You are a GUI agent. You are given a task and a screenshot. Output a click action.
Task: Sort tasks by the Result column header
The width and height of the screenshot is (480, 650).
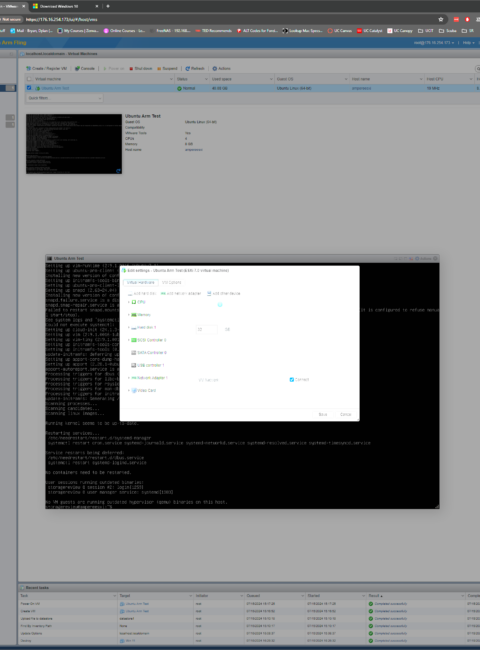coord(415,596)
